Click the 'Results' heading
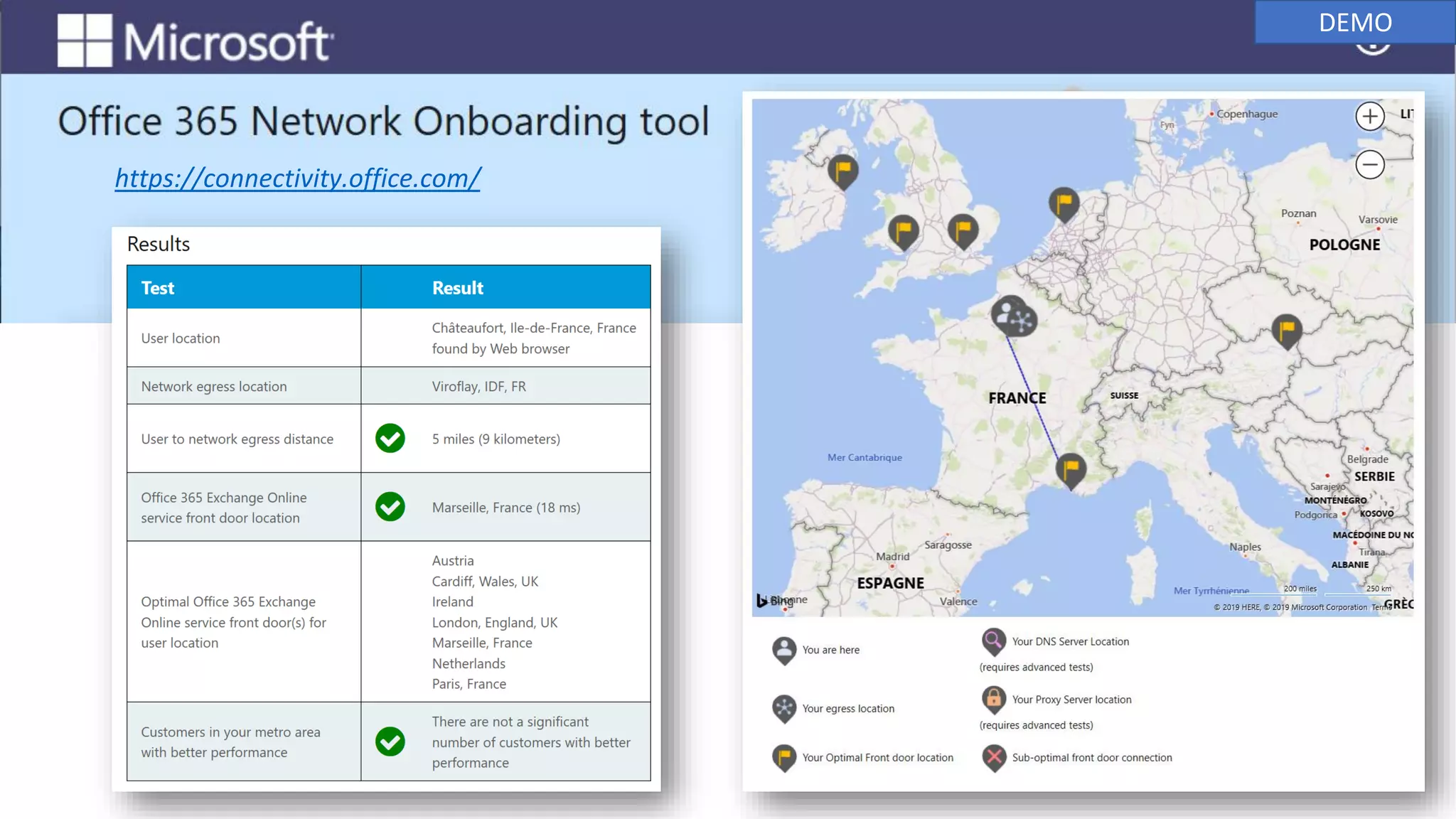The height and width of the screenshot is (819, 1456). [x=159, y=244]
